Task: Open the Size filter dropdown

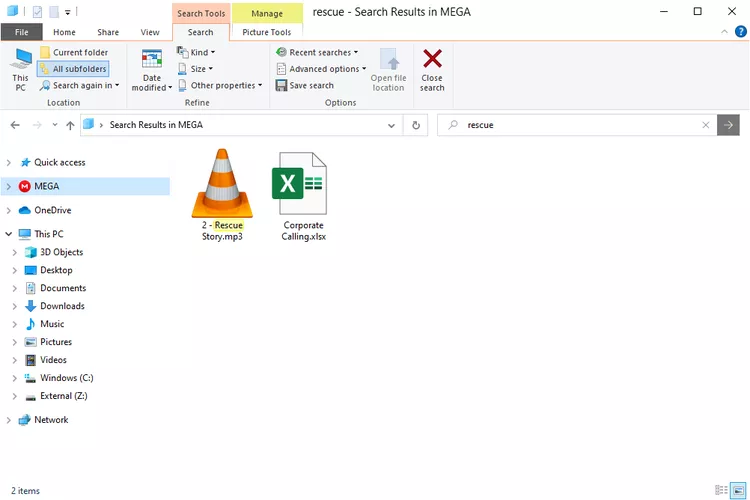Action: click(195, 69)
